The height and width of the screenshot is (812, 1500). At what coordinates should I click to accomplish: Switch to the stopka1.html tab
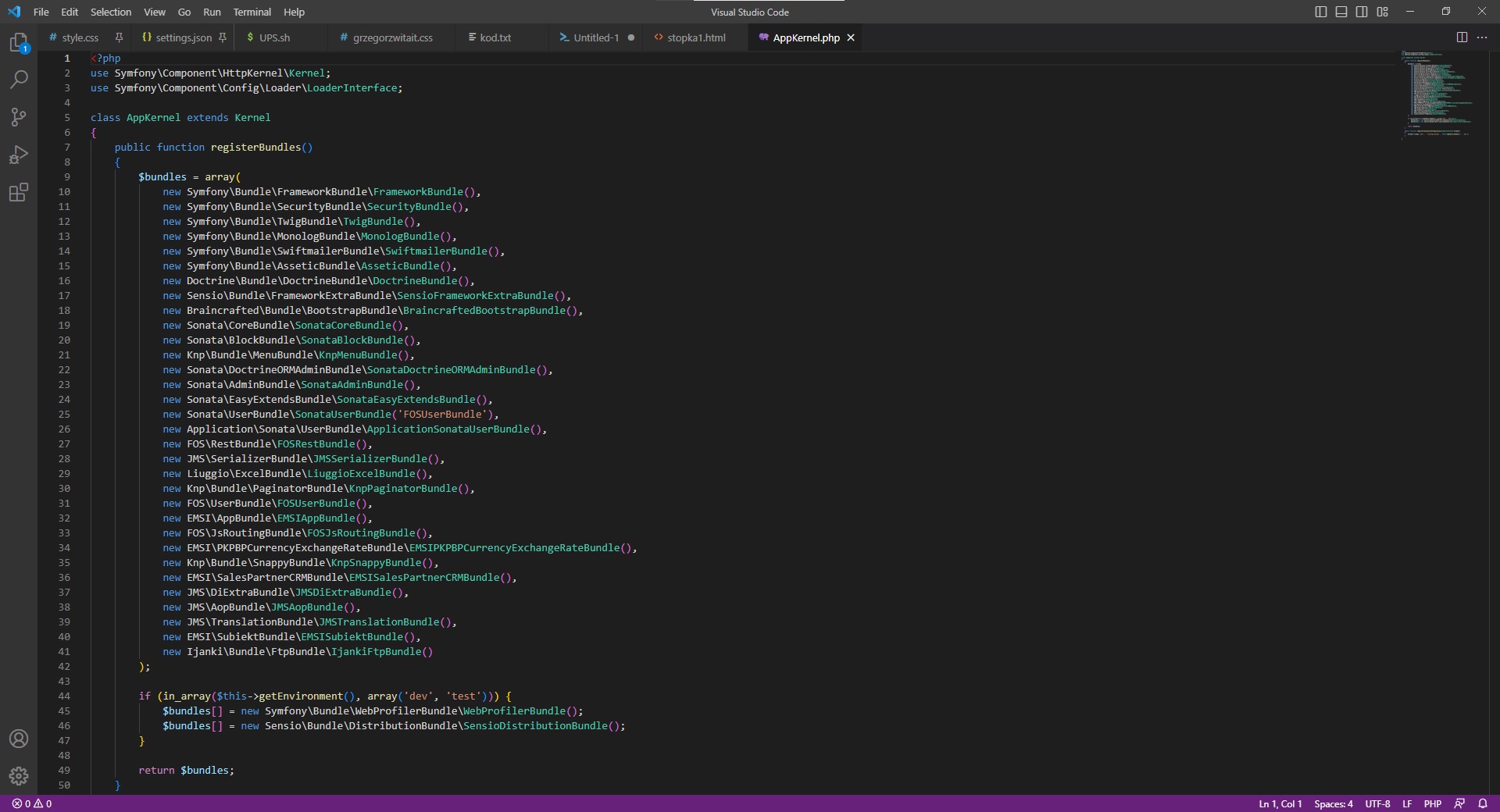(695, 37)
